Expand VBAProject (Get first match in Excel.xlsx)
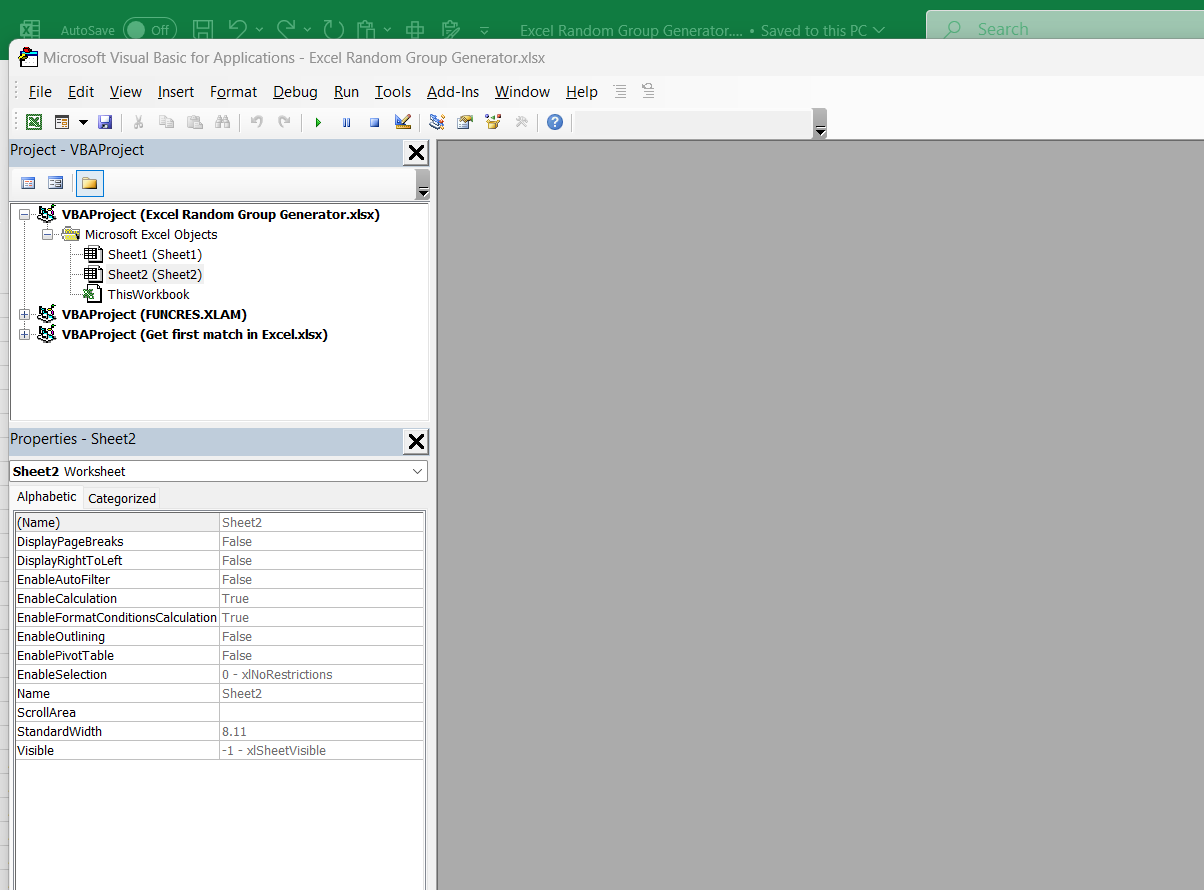 pyautogui.click(x=25, y=334)
